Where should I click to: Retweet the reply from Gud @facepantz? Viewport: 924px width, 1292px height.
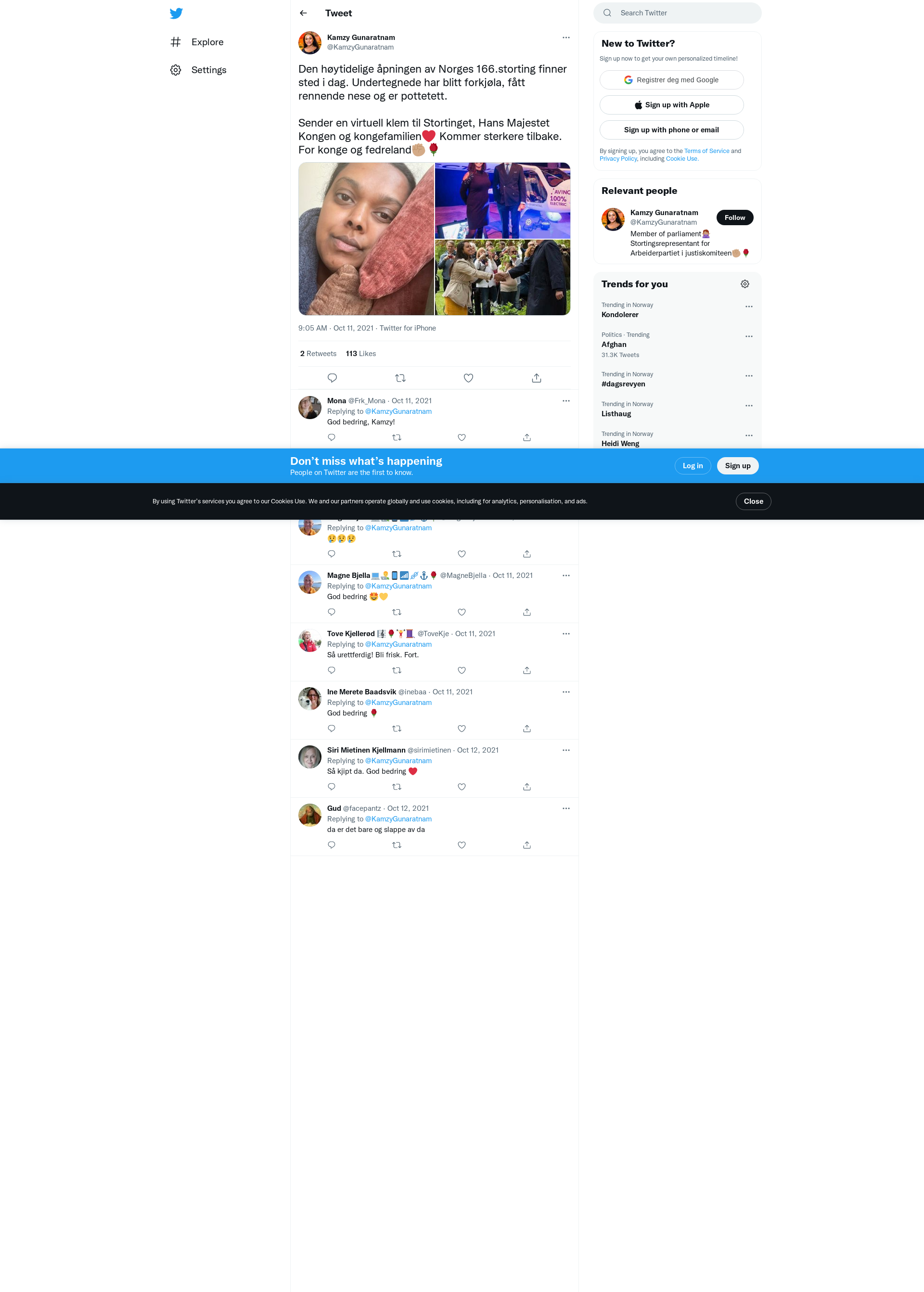[x=397, y=845]
